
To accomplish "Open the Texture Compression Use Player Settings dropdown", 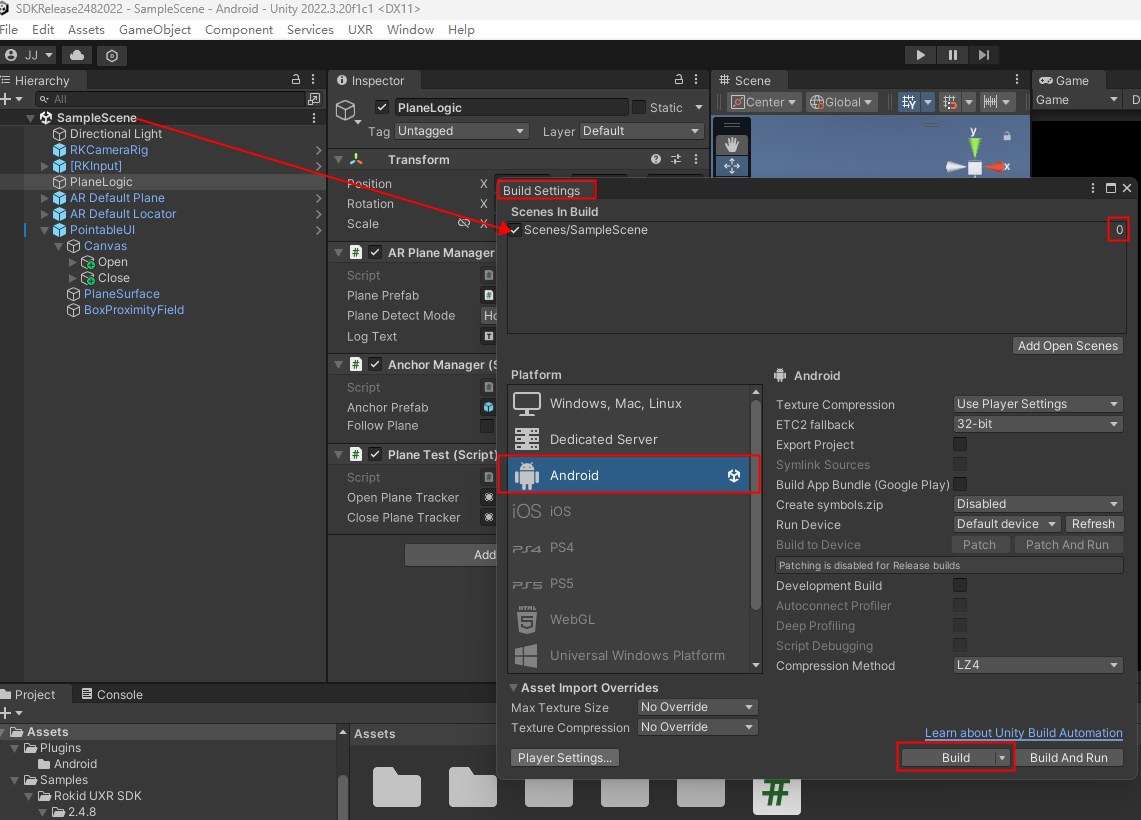I will 1038,404.
